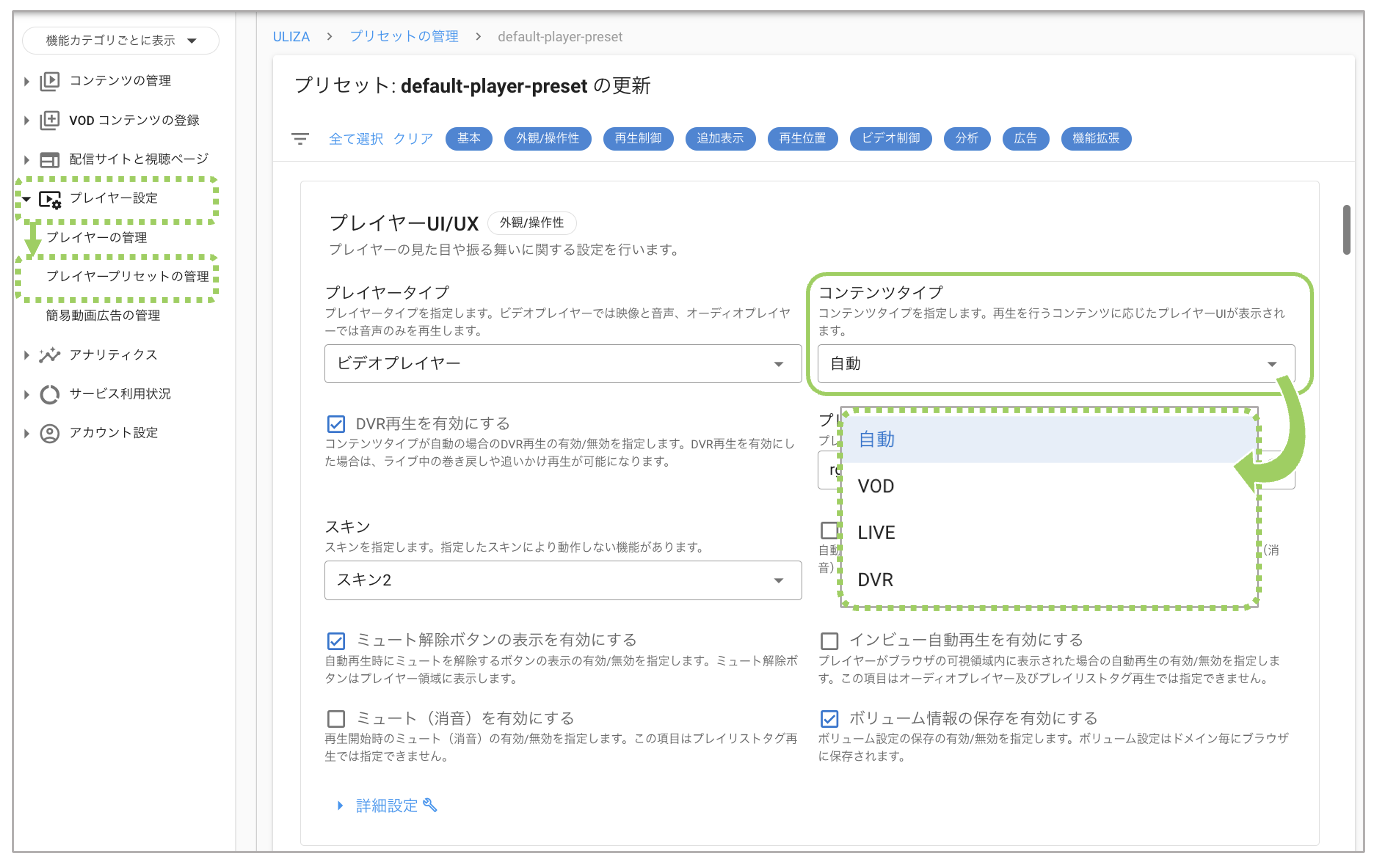Click the VOD コンテンツの登録 plus icon
The image size is (1374, 864).
50,120
